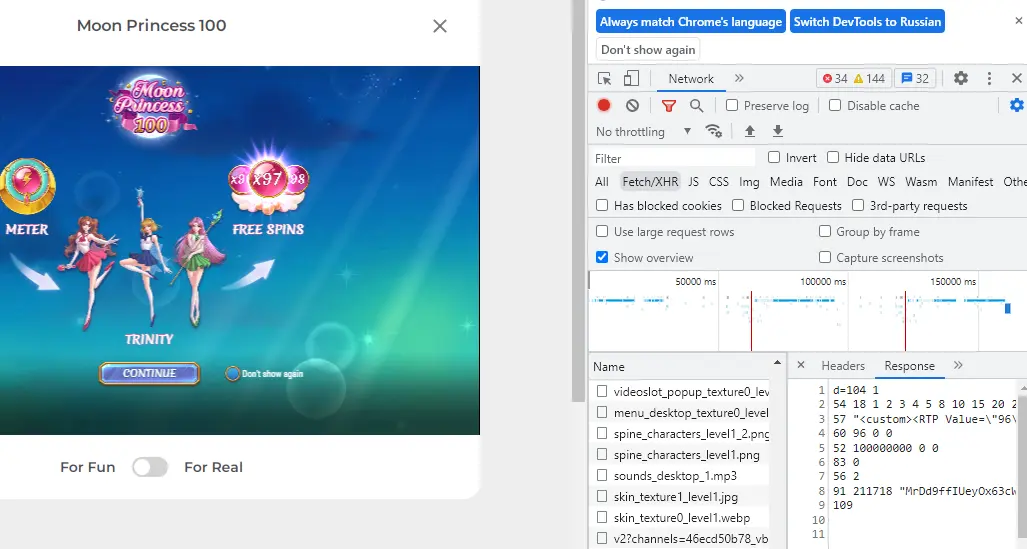Check 3rd-party requests
The height and width of the screenshot is (549, 1027).
[858, 205]
